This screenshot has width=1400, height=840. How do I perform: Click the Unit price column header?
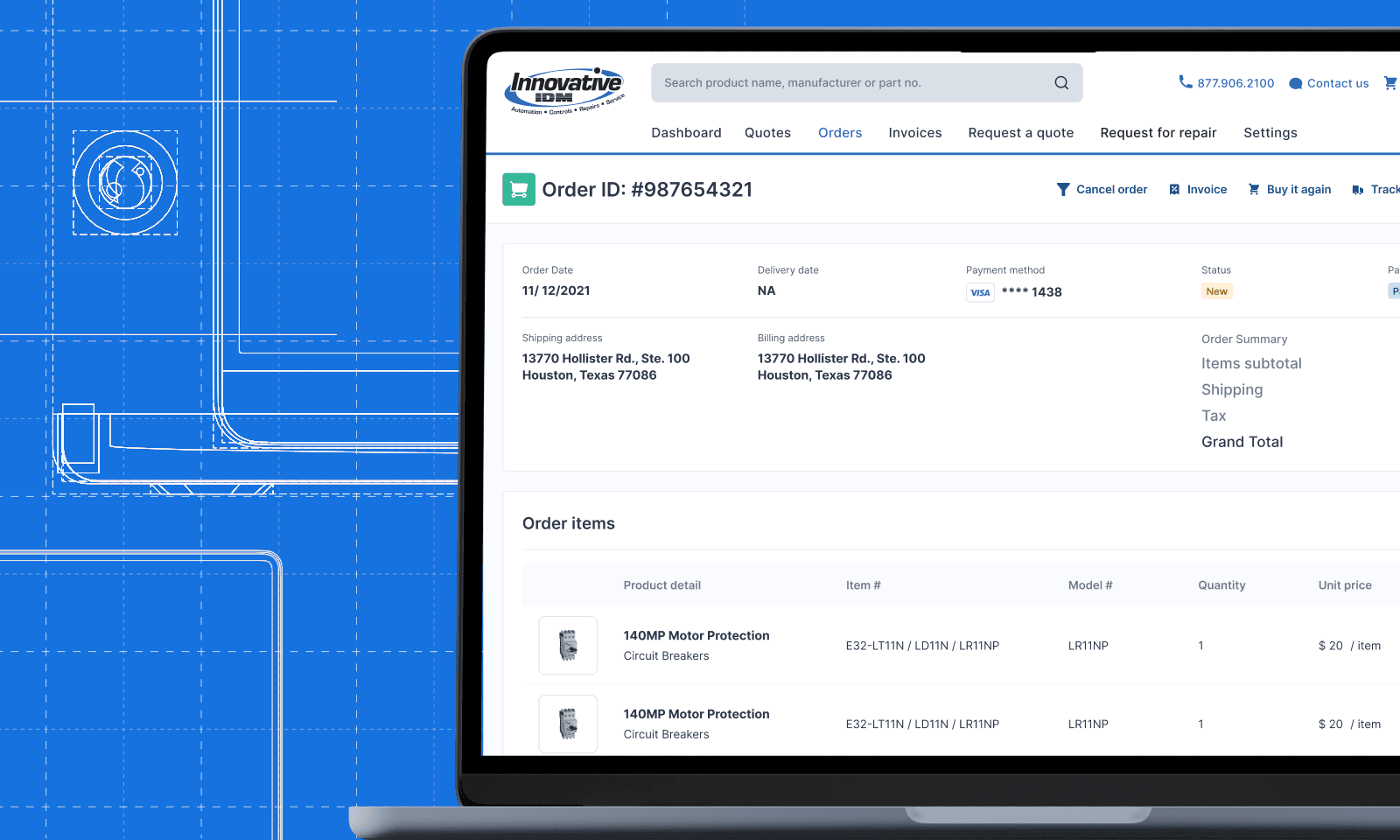1345,585
